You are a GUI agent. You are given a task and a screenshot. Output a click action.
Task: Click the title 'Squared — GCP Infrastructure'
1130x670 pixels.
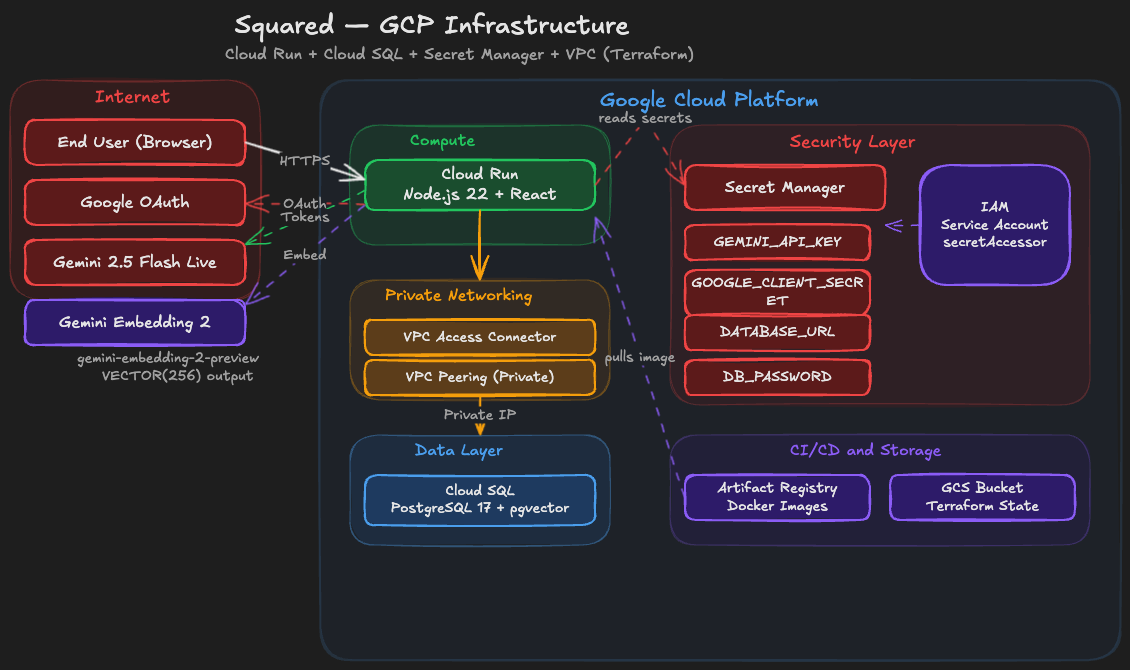432,26
